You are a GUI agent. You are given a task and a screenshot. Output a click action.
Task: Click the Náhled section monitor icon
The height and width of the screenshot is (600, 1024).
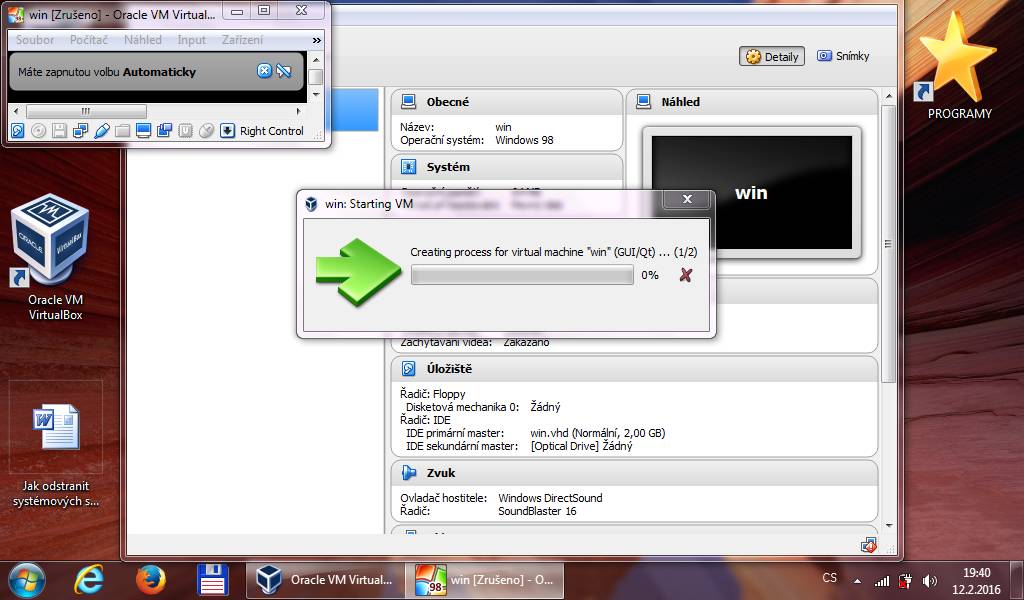(643, 101)
